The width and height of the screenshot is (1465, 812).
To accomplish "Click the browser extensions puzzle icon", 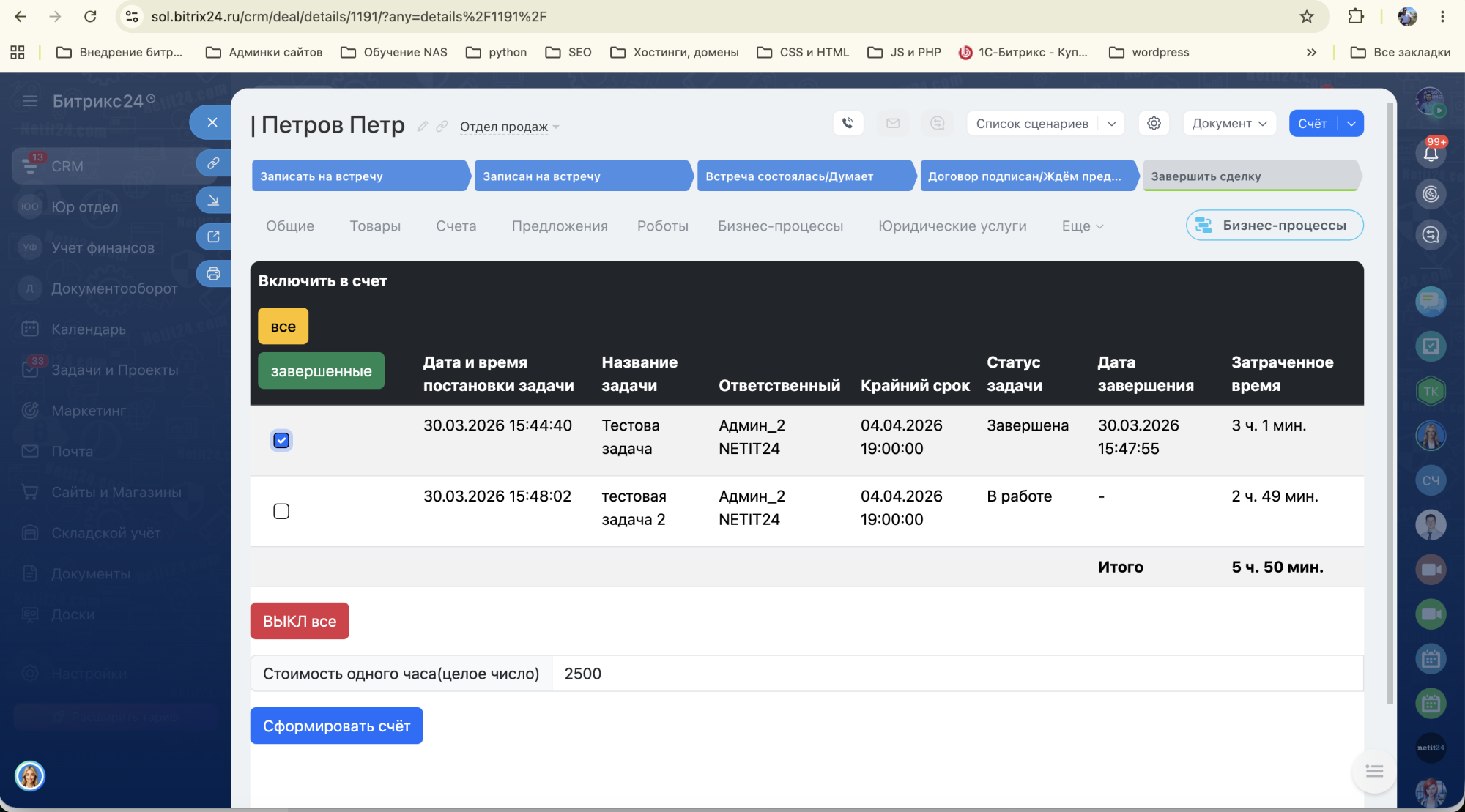I will coord(1356,16).
